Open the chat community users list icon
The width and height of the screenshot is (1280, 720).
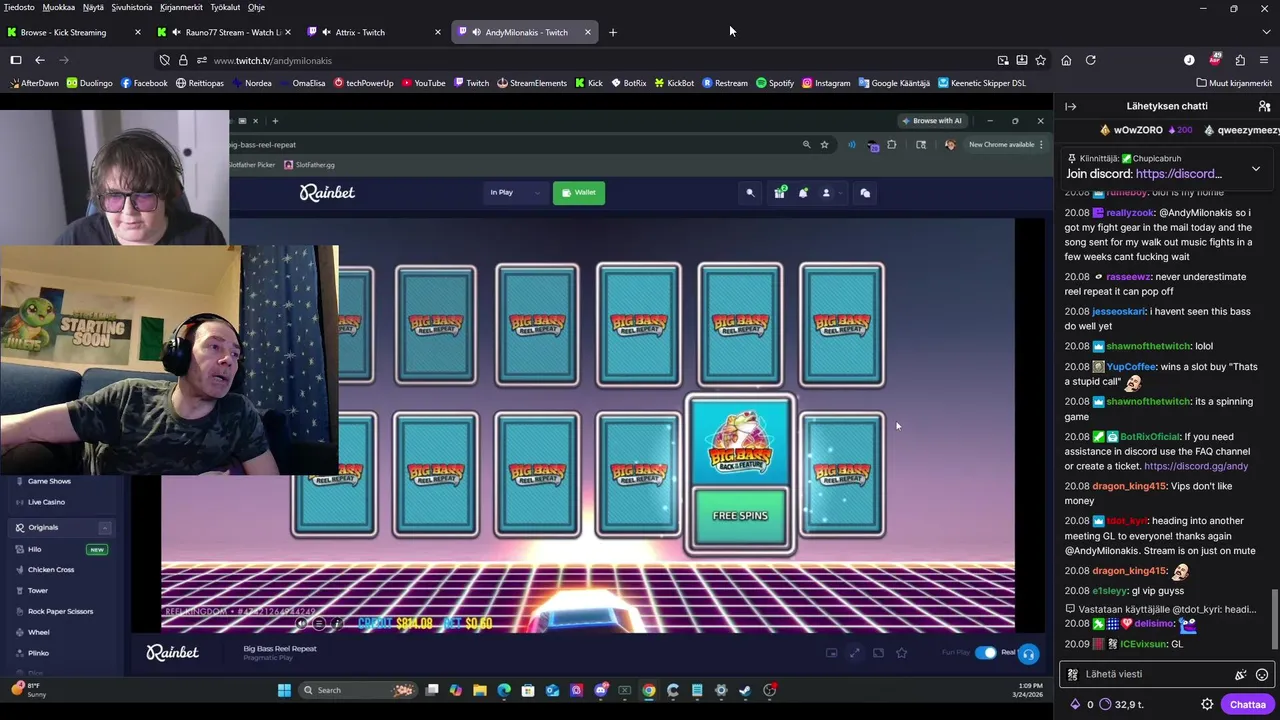(1264, 106)
